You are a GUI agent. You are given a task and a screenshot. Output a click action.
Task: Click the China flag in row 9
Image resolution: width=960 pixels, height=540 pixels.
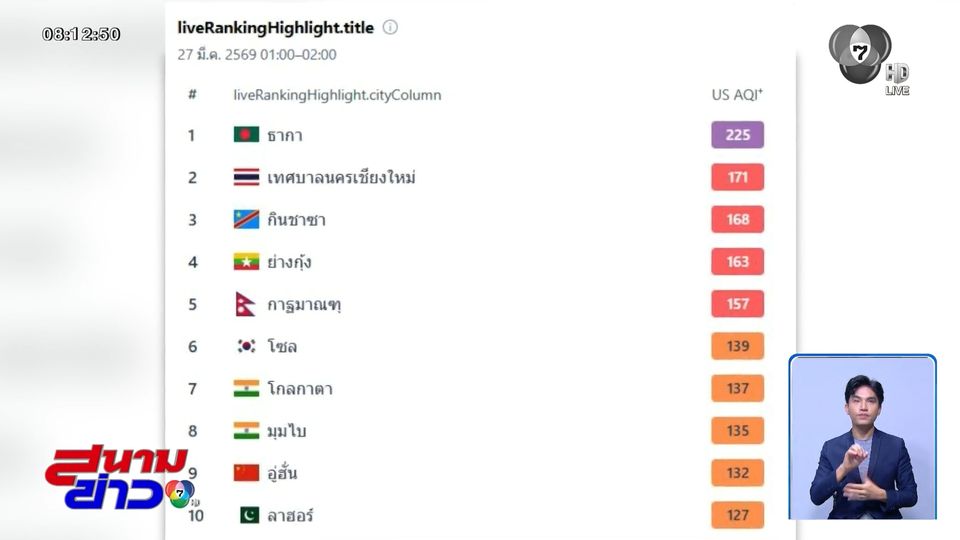click(246, 473)
